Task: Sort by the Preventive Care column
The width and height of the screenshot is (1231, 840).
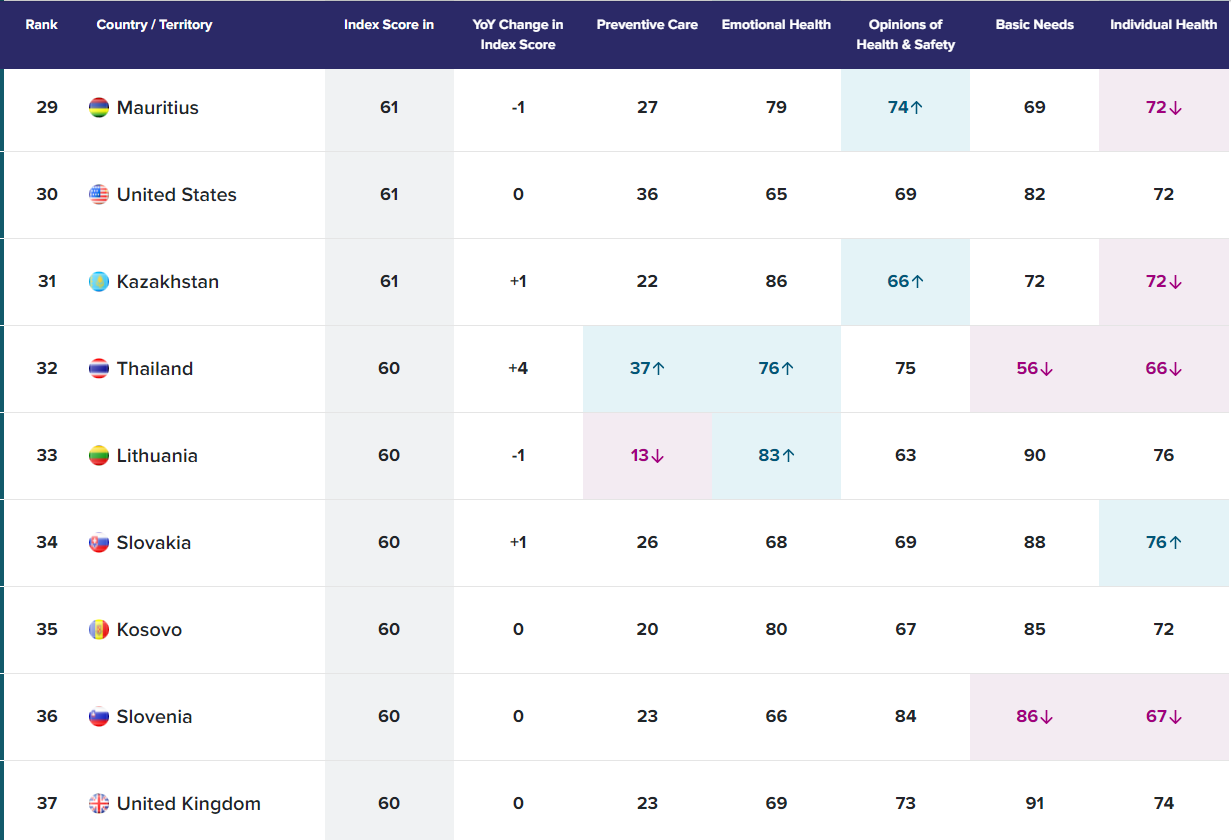Action: [647, 25]
